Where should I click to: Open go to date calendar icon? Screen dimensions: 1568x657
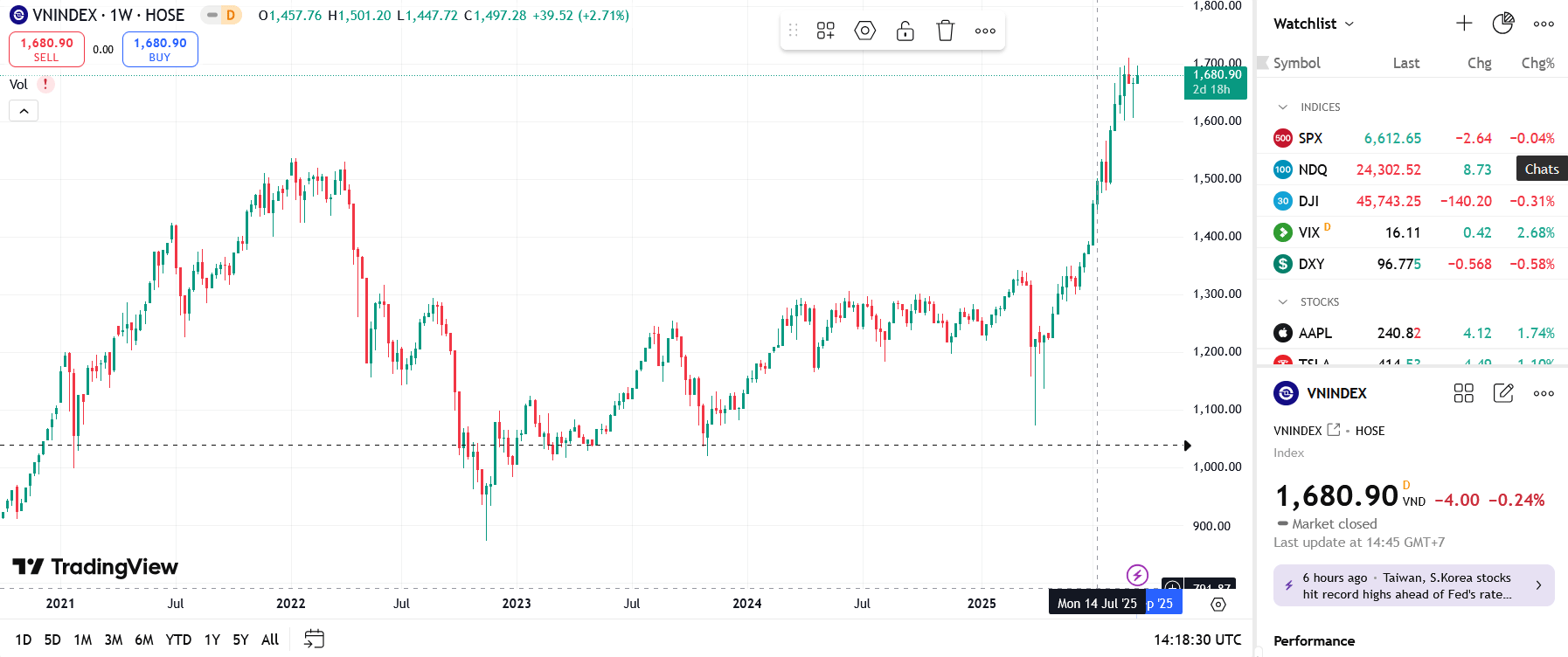[314, 640]
